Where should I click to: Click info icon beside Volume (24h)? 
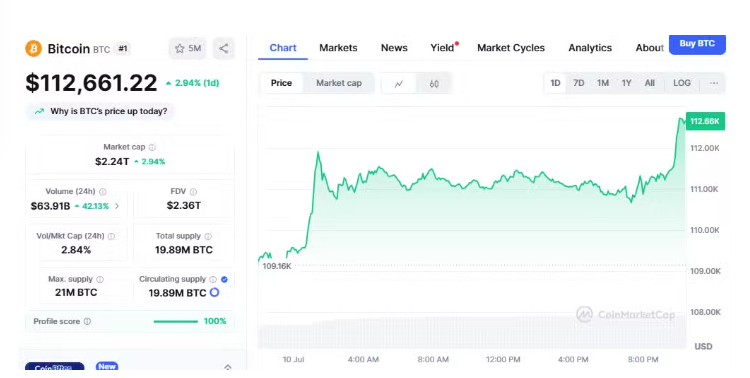pyautogui.click(x=103, y=191)
